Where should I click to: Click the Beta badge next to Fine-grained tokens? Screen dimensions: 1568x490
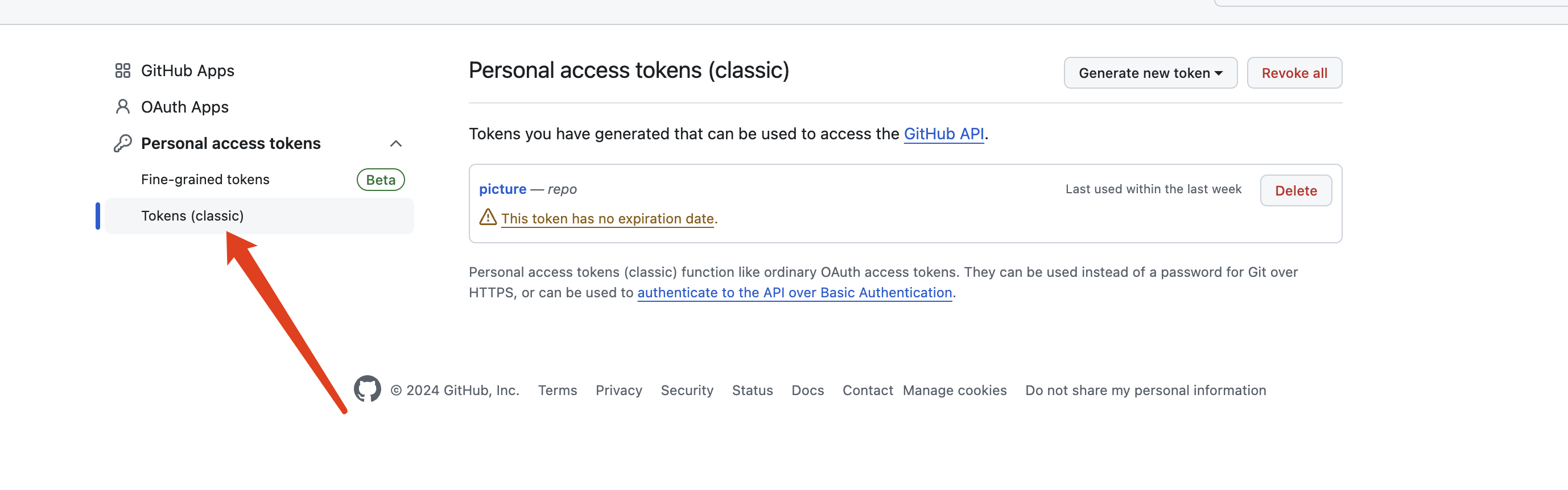(381, 180)
